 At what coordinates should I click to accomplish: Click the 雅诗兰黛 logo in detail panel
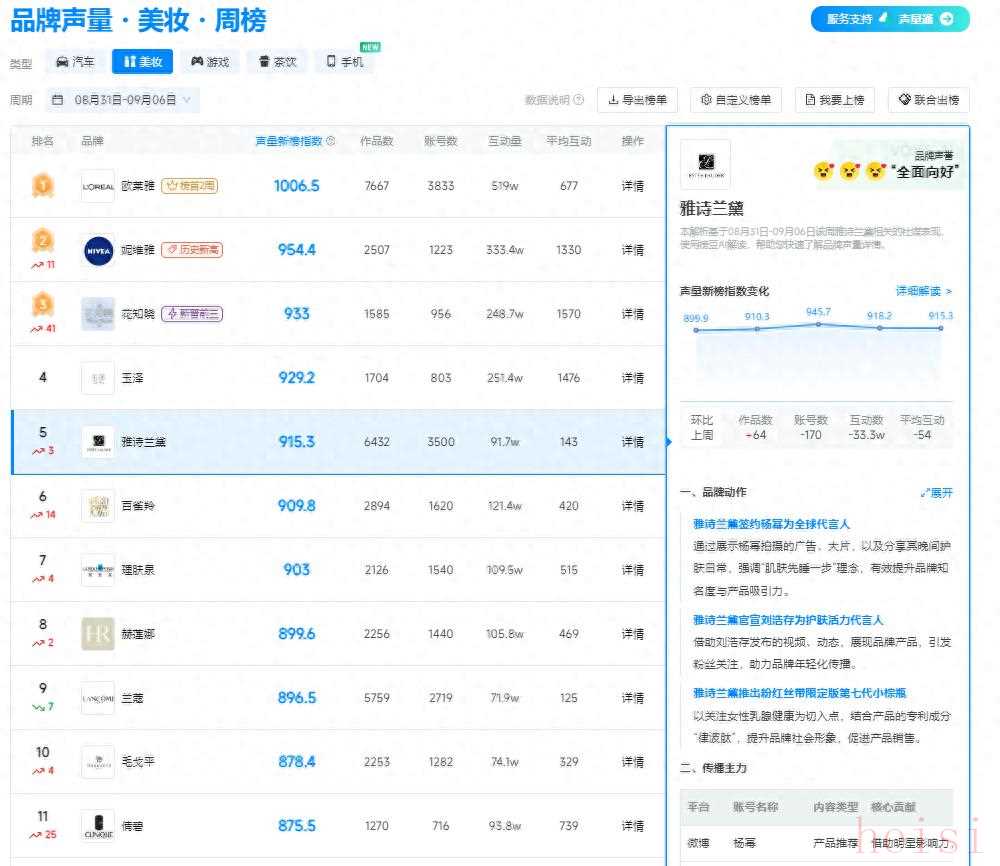coord(705,164)
